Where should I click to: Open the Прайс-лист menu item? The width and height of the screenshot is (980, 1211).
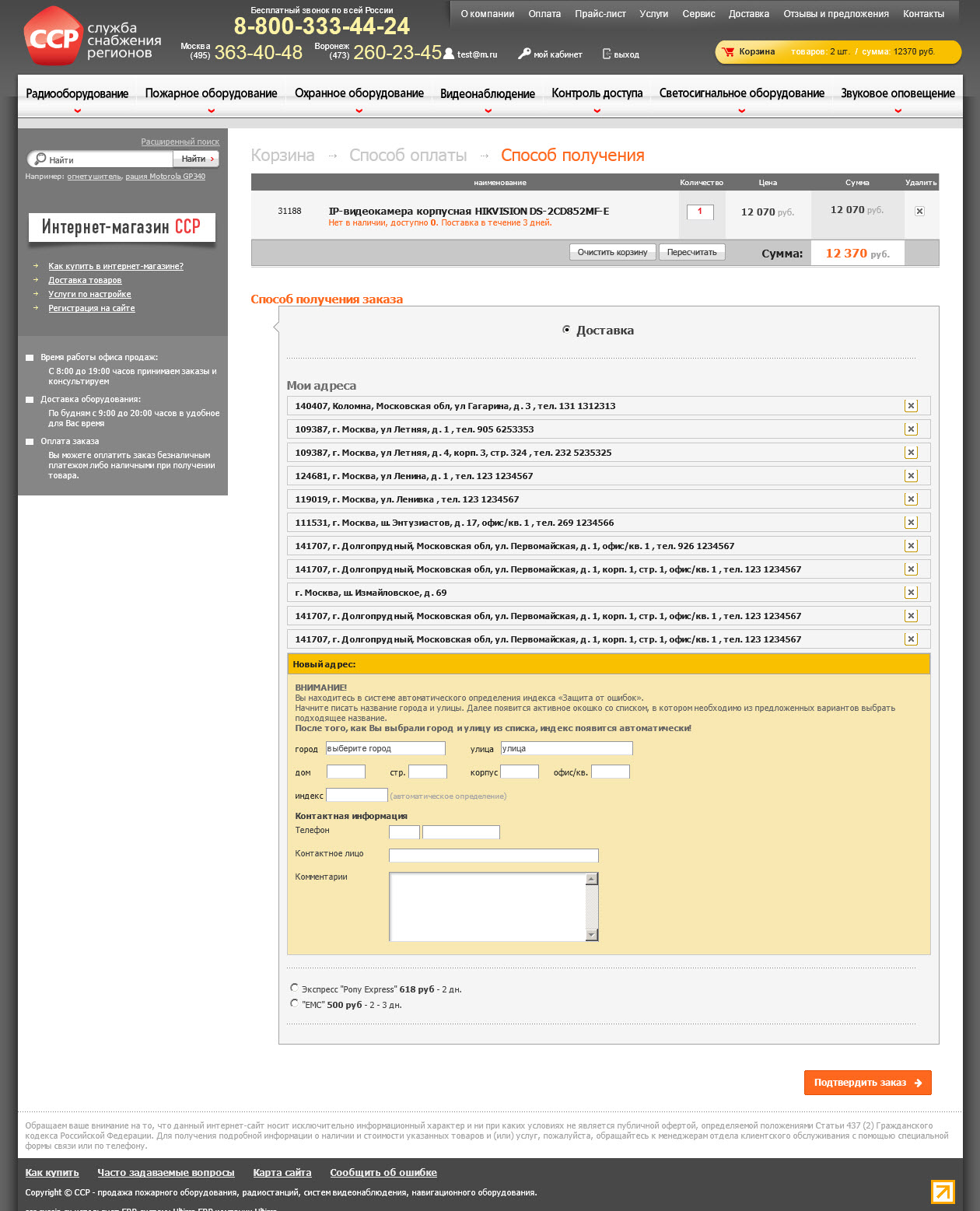tap(600, 14)
